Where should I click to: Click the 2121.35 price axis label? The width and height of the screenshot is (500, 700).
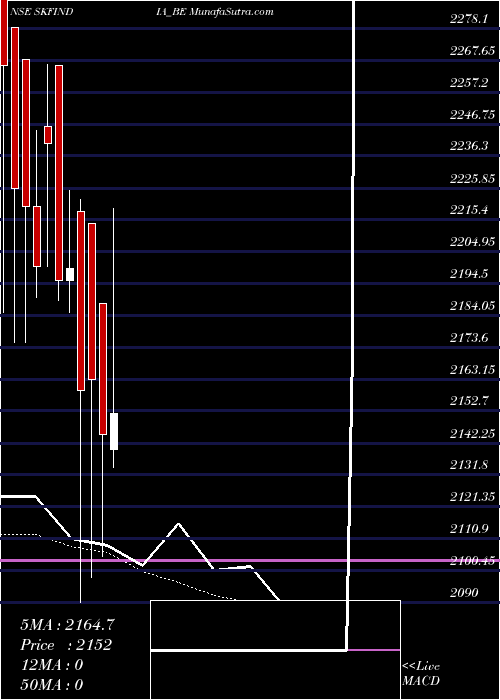pos(472,496)
